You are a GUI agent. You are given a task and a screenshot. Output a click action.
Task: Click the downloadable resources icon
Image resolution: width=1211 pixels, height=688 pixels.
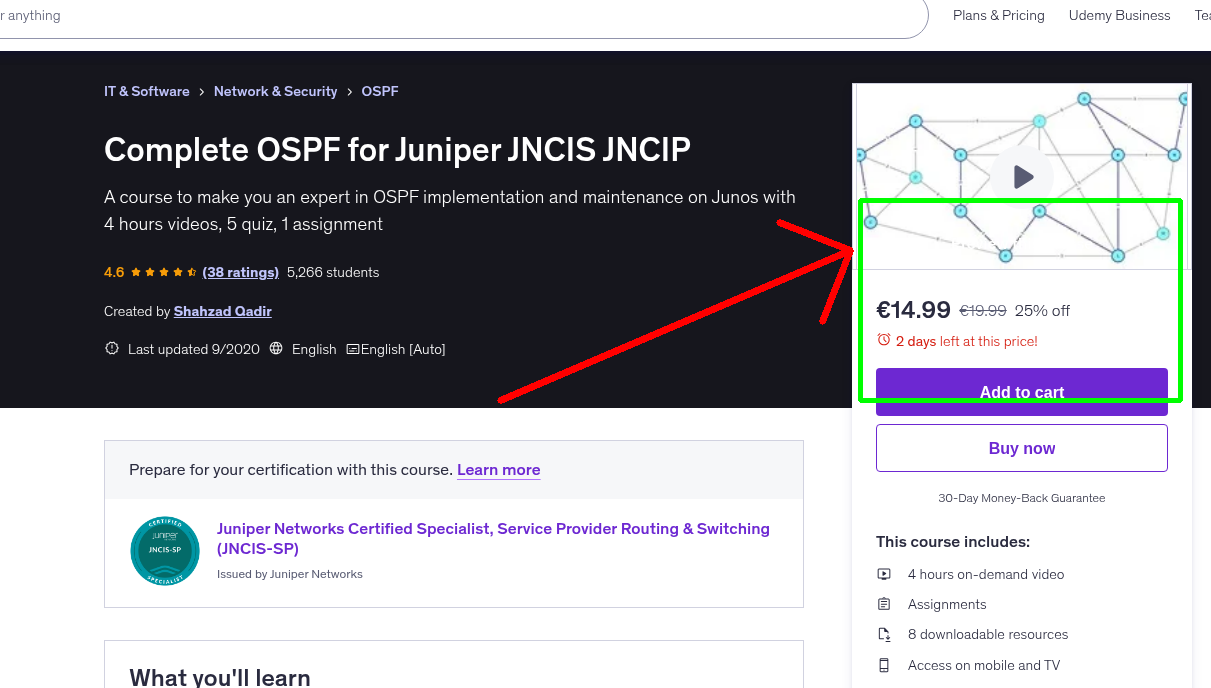(884, 634)
